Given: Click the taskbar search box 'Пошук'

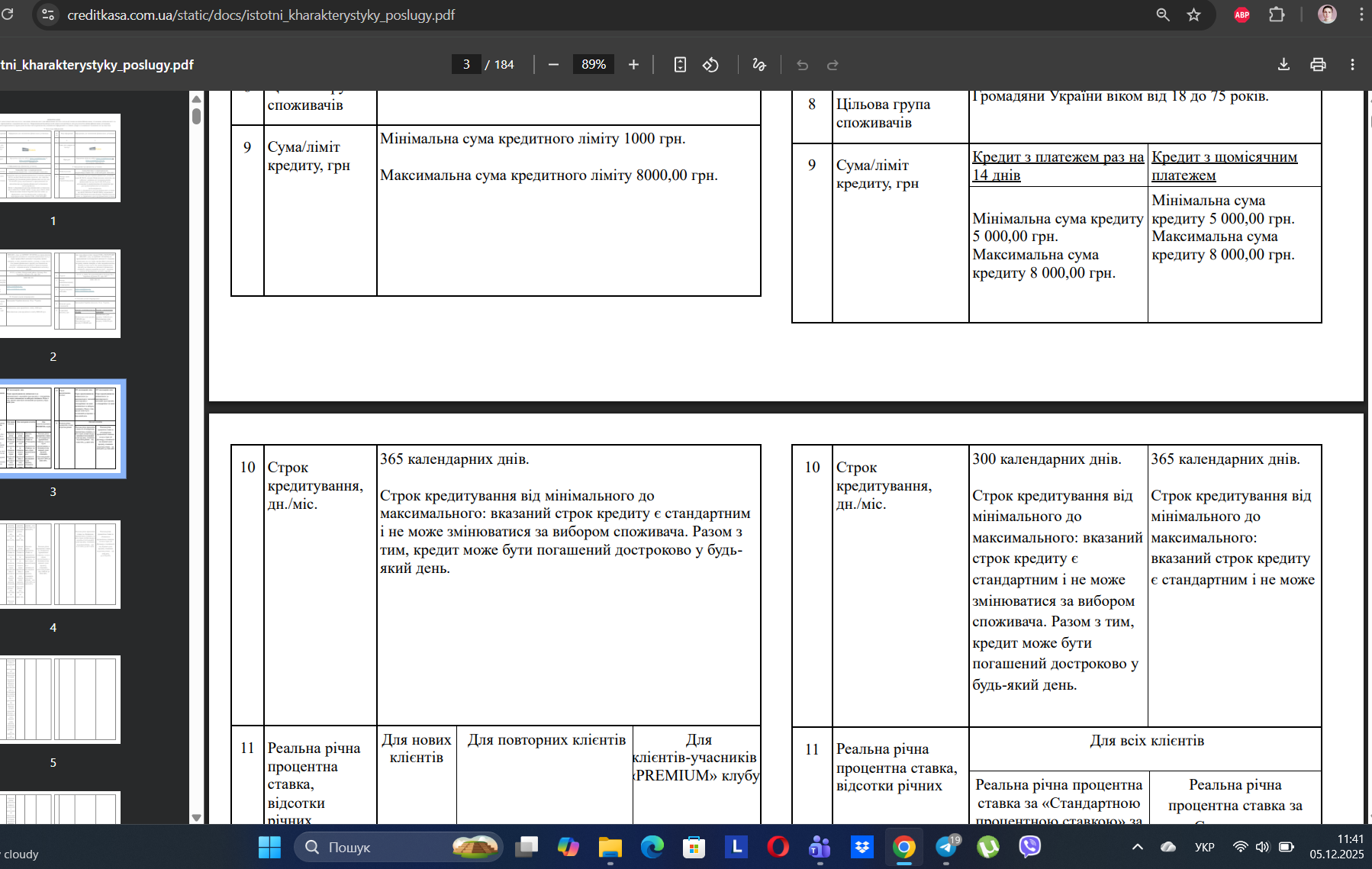Looking at the screenshot, I should click(398, 847).
